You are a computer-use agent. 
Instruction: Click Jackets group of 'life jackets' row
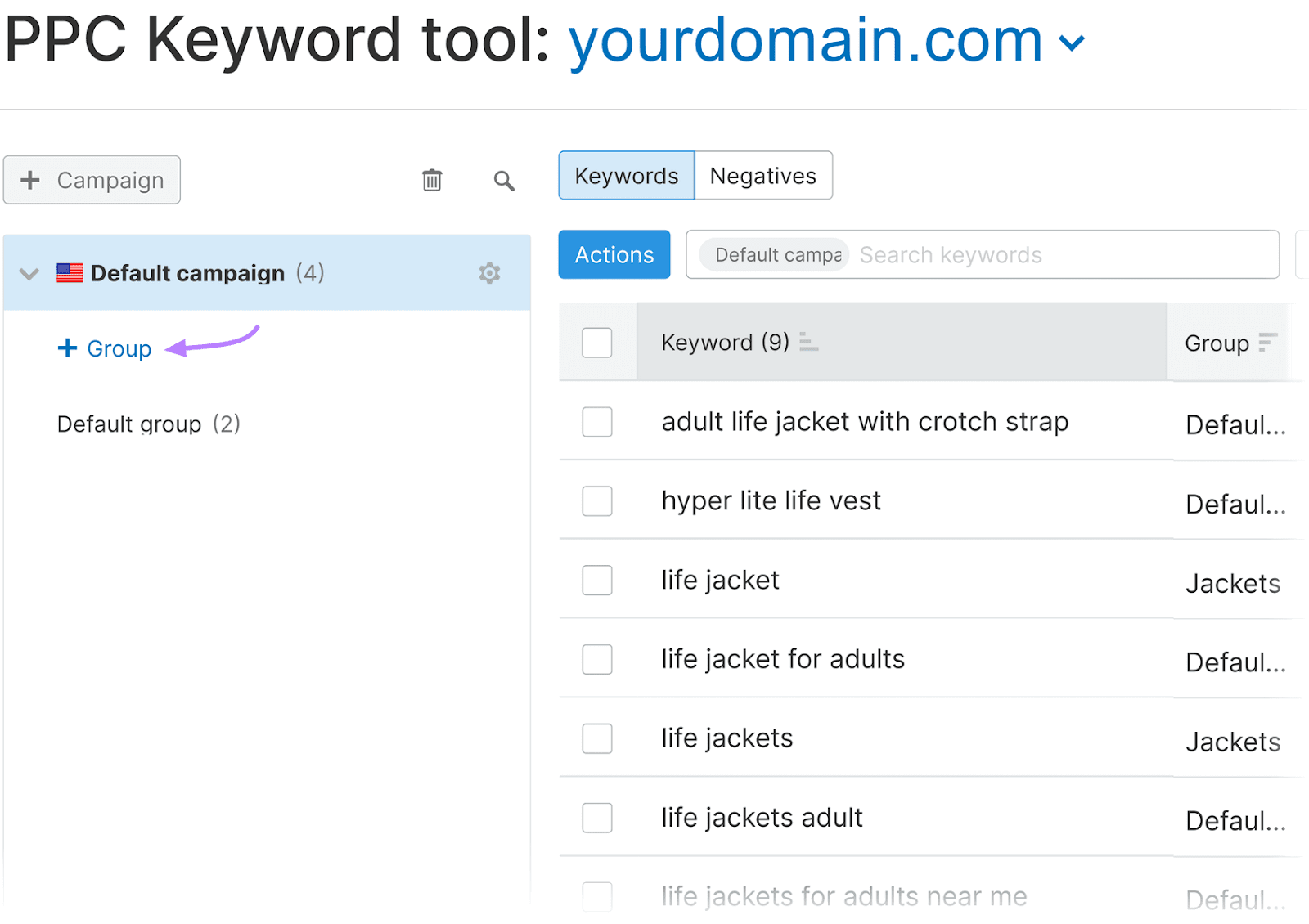1233,742
